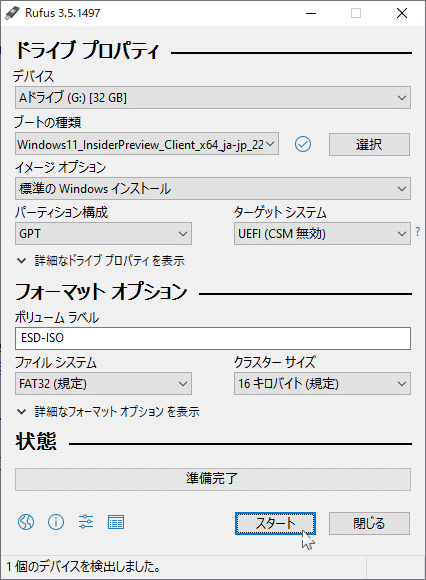The height and width of the screenshot is (580, 426).
Task: Click the スタート button
Action: coord(275,523)
